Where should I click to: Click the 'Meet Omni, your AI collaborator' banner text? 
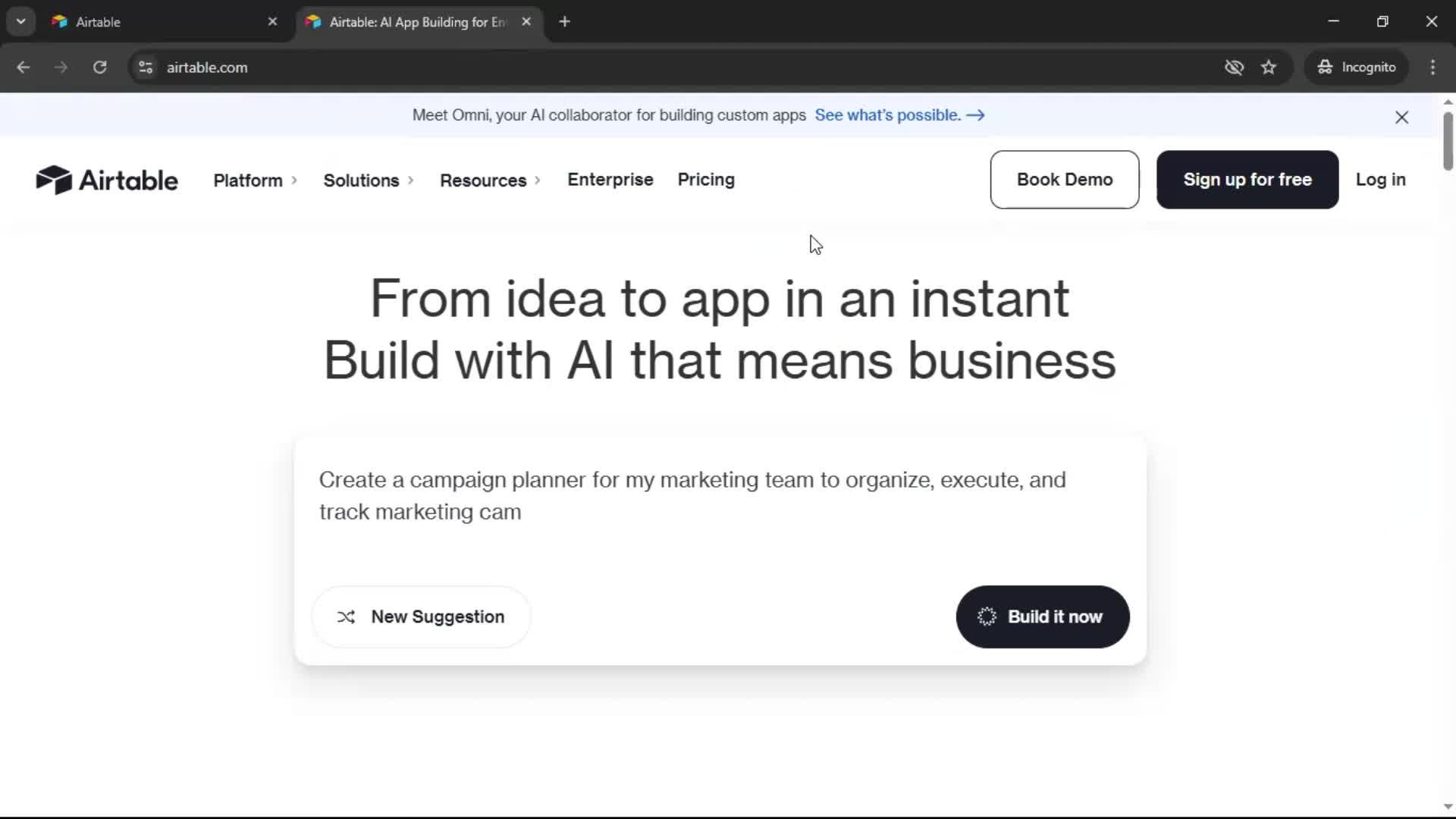coord(609,115)
